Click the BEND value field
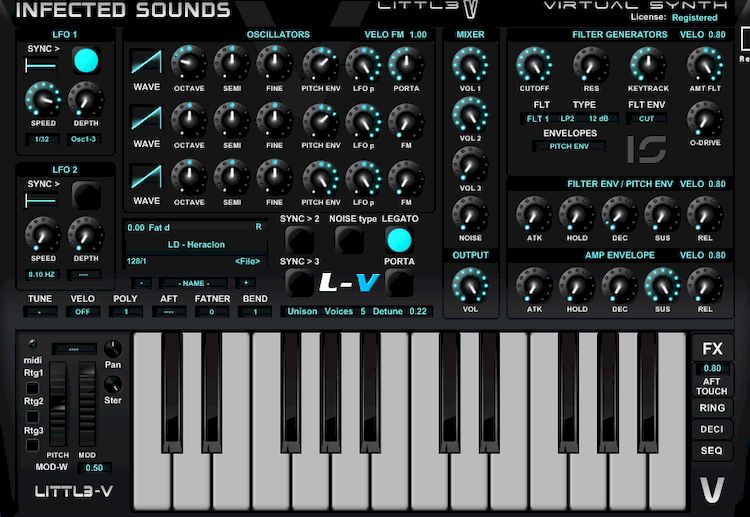Screen dimensions: 750x517 254,312
